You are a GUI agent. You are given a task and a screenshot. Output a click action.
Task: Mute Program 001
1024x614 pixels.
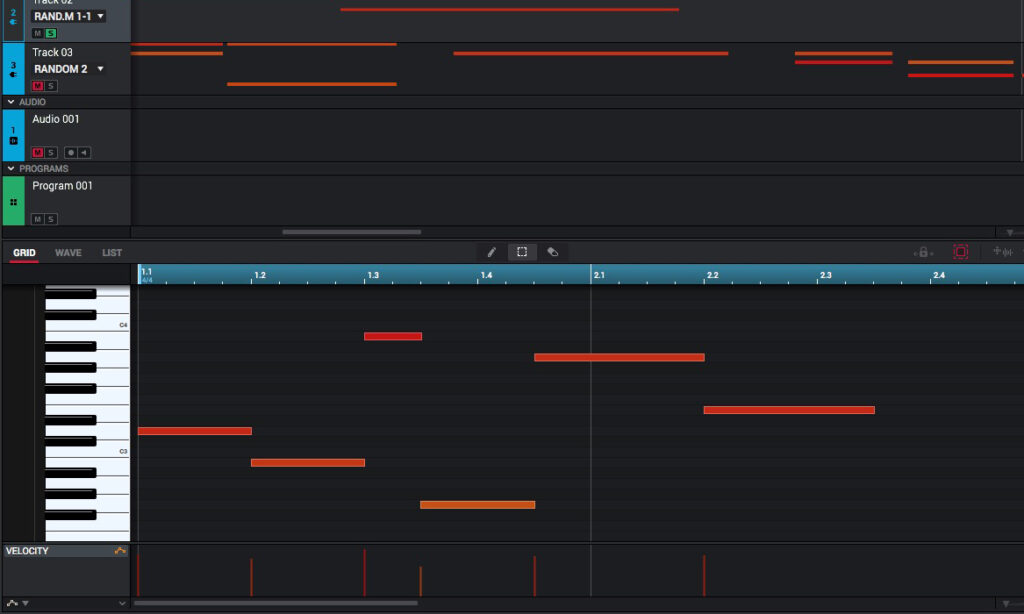click(37, 219)
